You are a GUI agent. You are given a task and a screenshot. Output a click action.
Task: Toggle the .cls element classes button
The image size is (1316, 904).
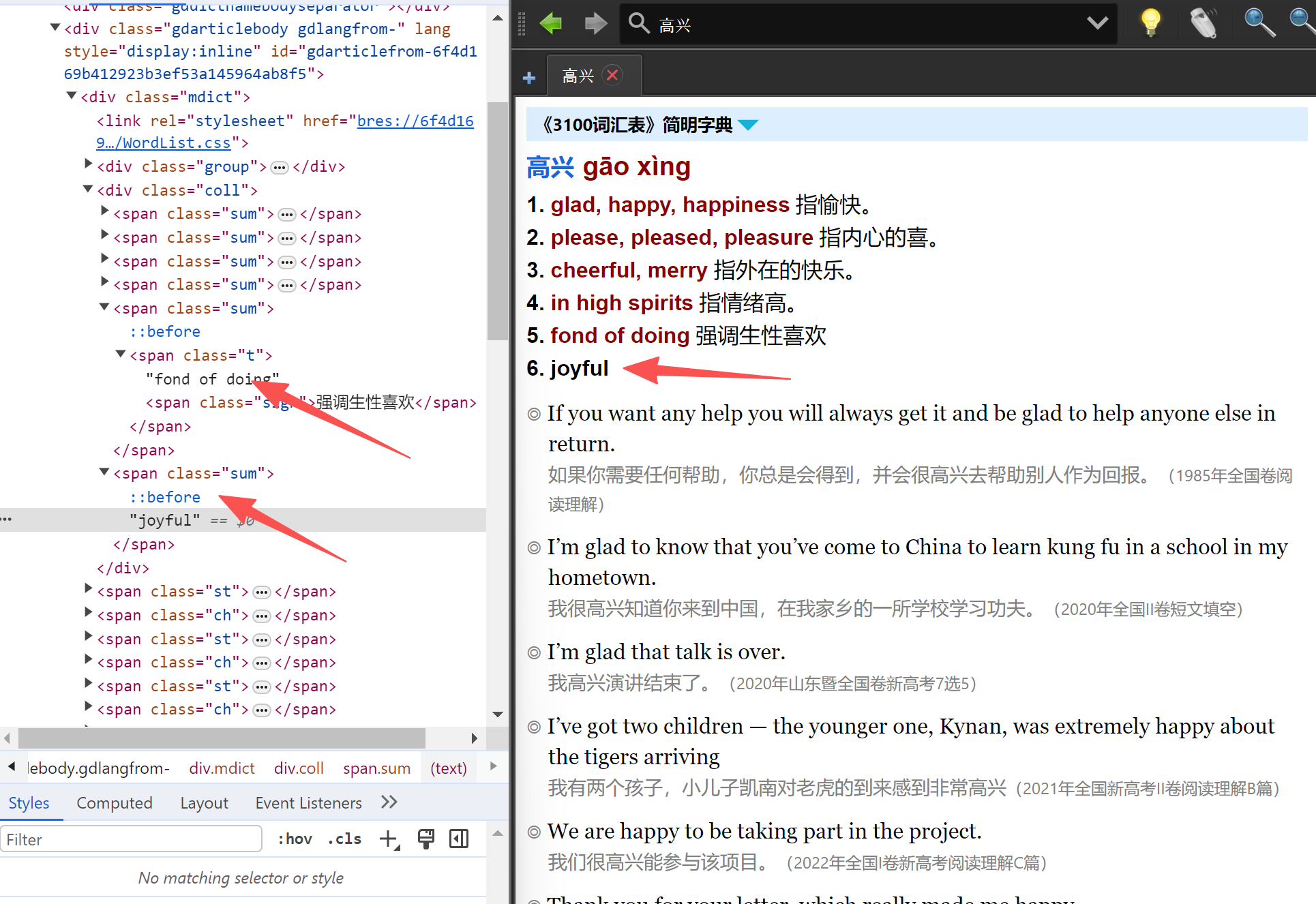pyautogui.click(x=344, y=839)
